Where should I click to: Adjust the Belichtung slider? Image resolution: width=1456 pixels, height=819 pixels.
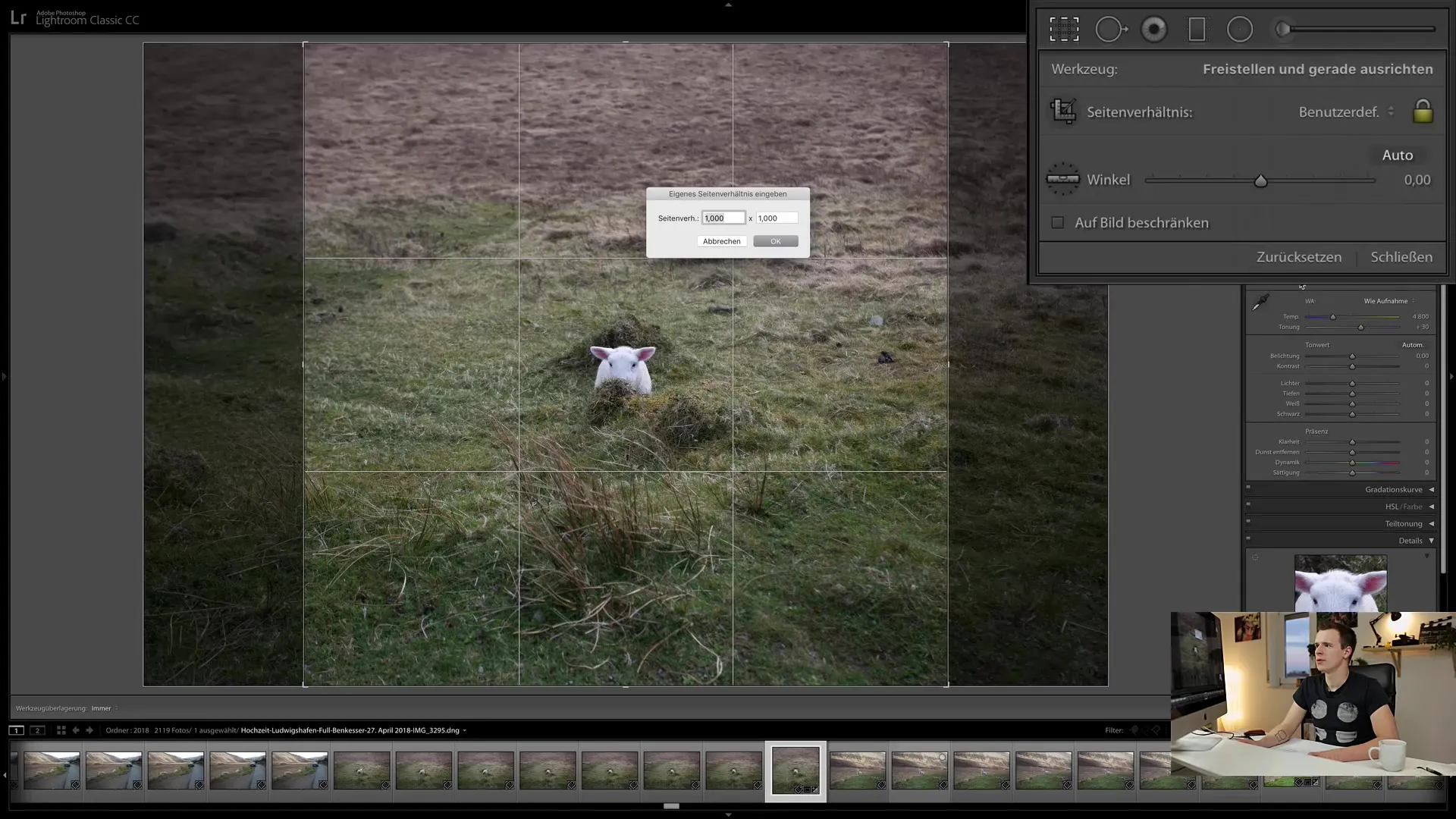[1352, 356]
